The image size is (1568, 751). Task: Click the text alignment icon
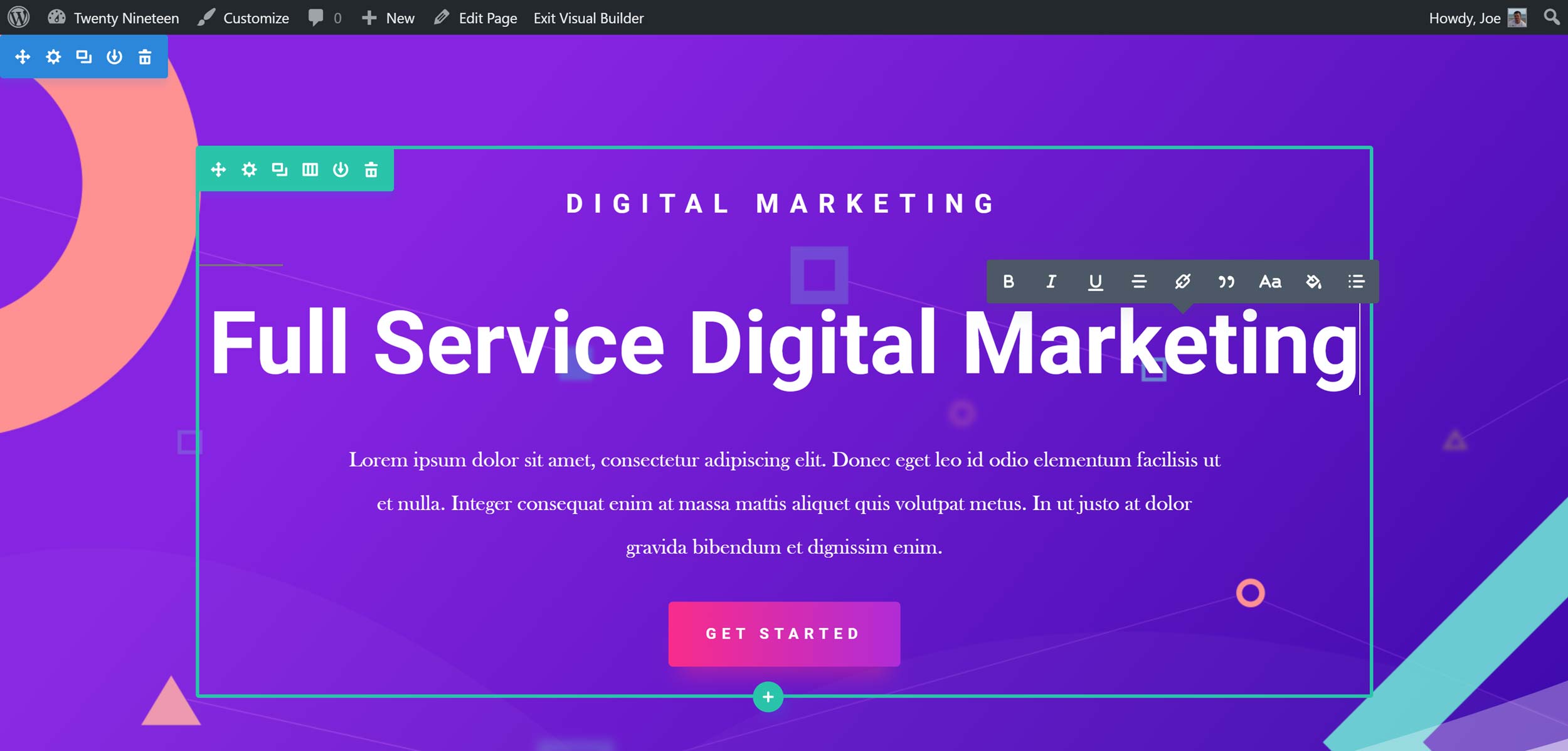1140,281
